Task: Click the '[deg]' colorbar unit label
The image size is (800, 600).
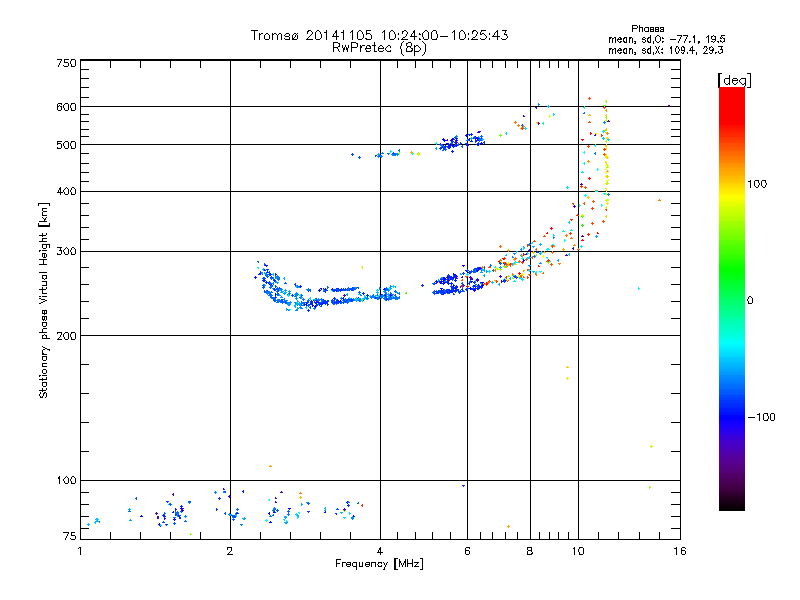Action: (734, 80)
